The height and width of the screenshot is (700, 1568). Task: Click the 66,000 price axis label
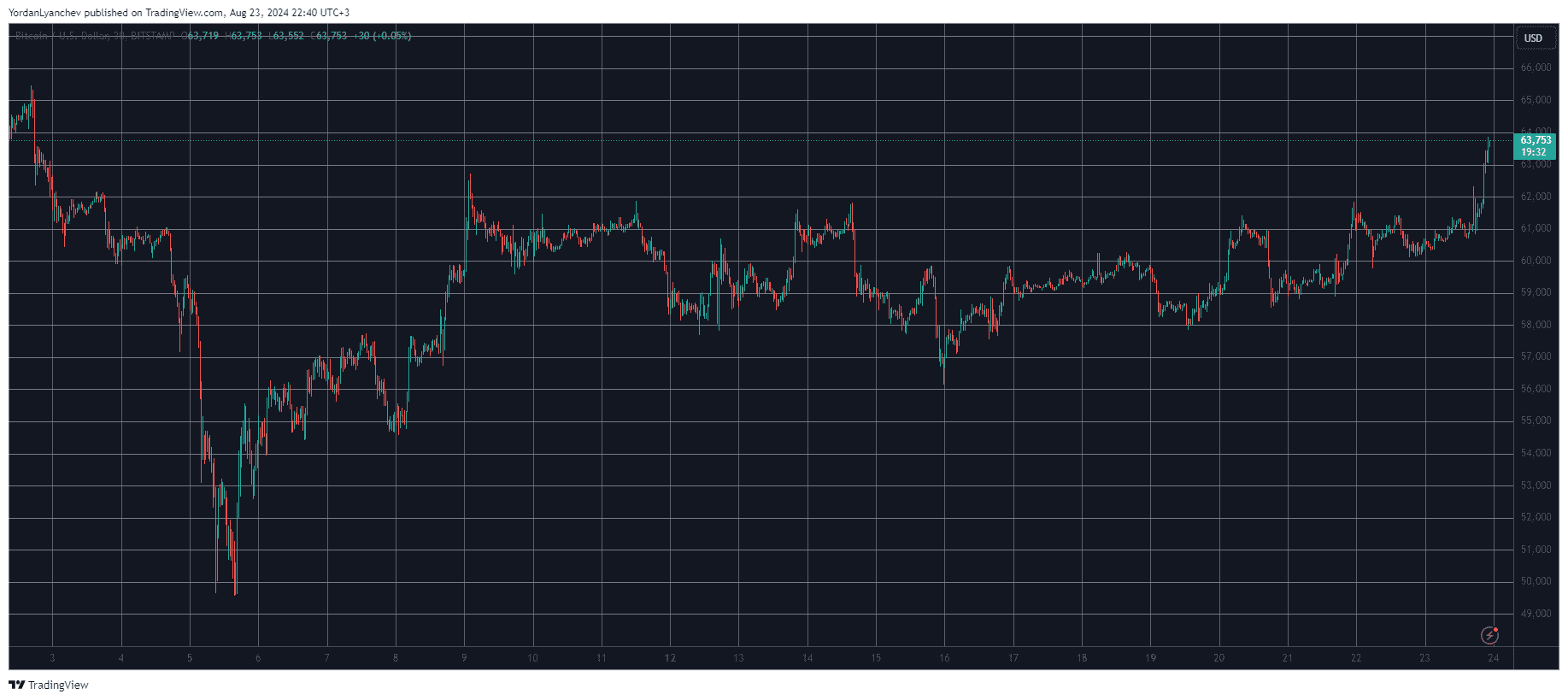[x=1536, y=68]
